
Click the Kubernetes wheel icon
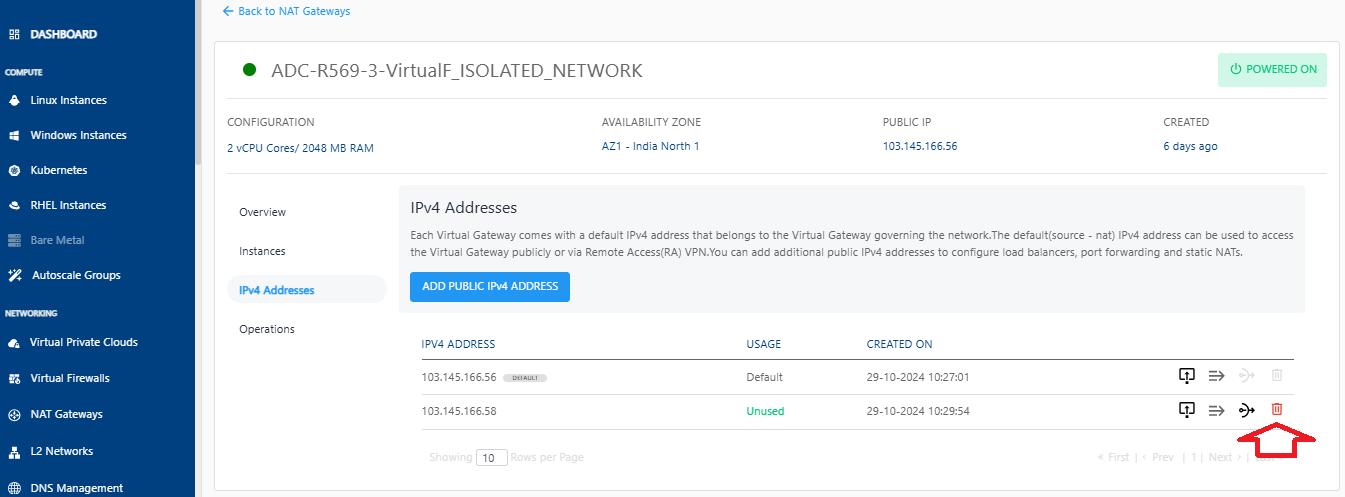tap(14, 170)
